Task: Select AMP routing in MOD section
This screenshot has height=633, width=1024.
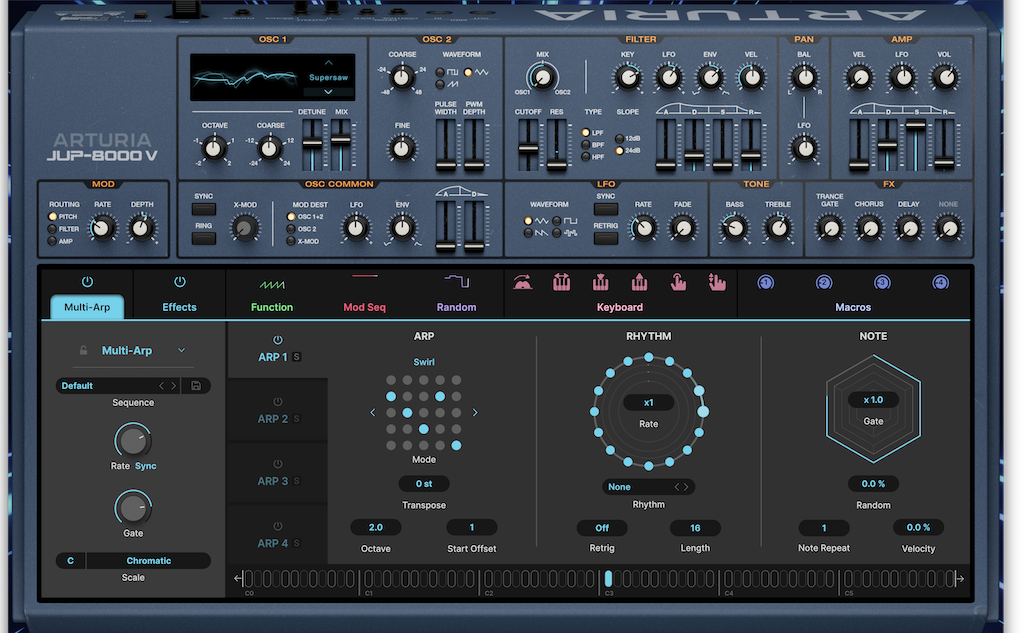Action: 52,241
